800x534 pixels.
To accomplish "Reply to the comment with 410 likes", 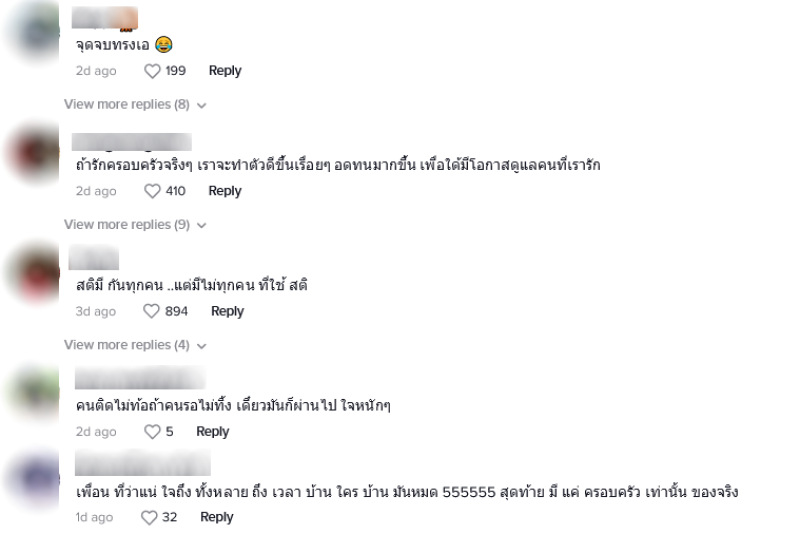I will tap(225, 191).
